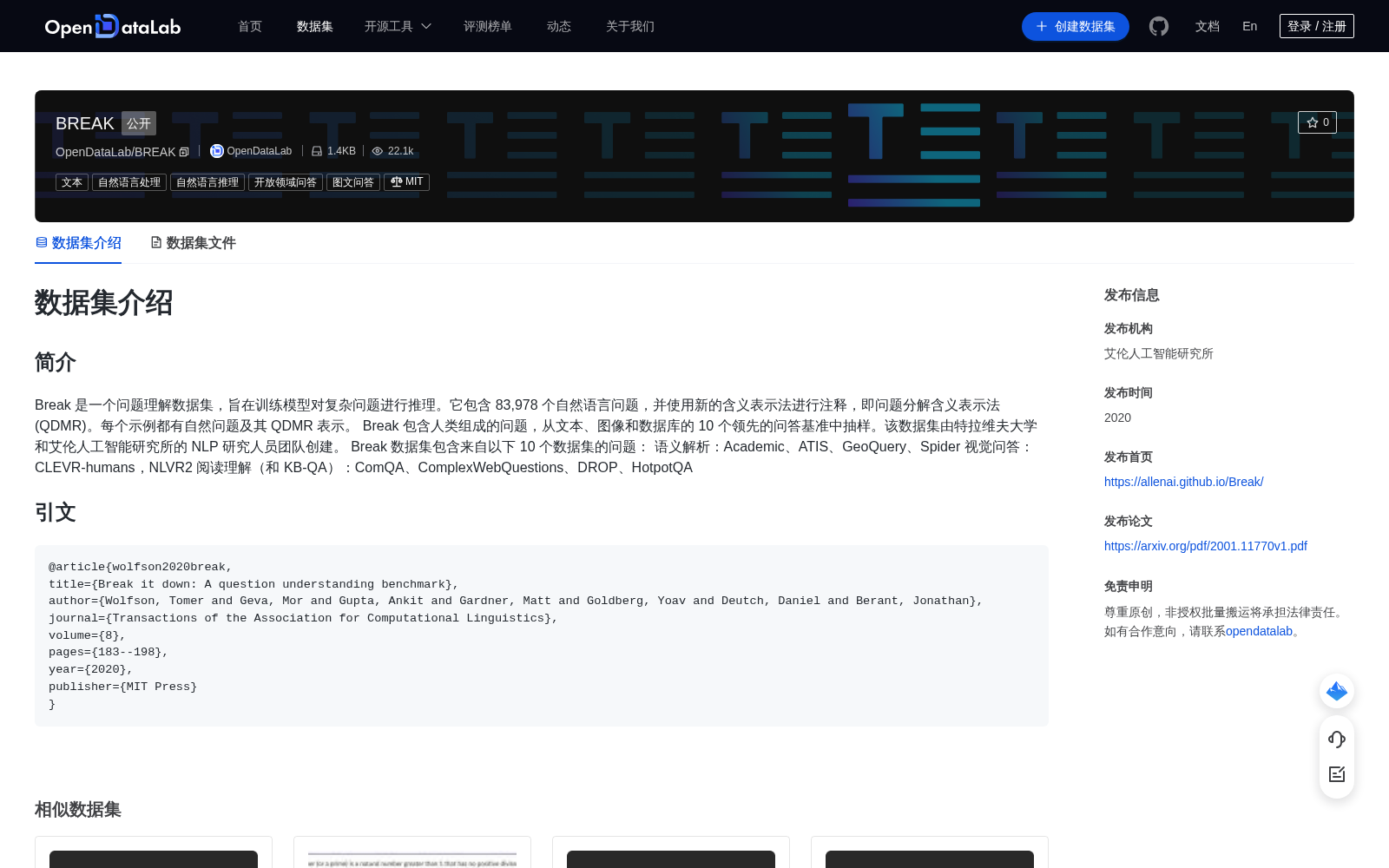Screen dimensions: 1389x868
Task: Click the 开放领域问答 tag
Action: tap(286, 182)
